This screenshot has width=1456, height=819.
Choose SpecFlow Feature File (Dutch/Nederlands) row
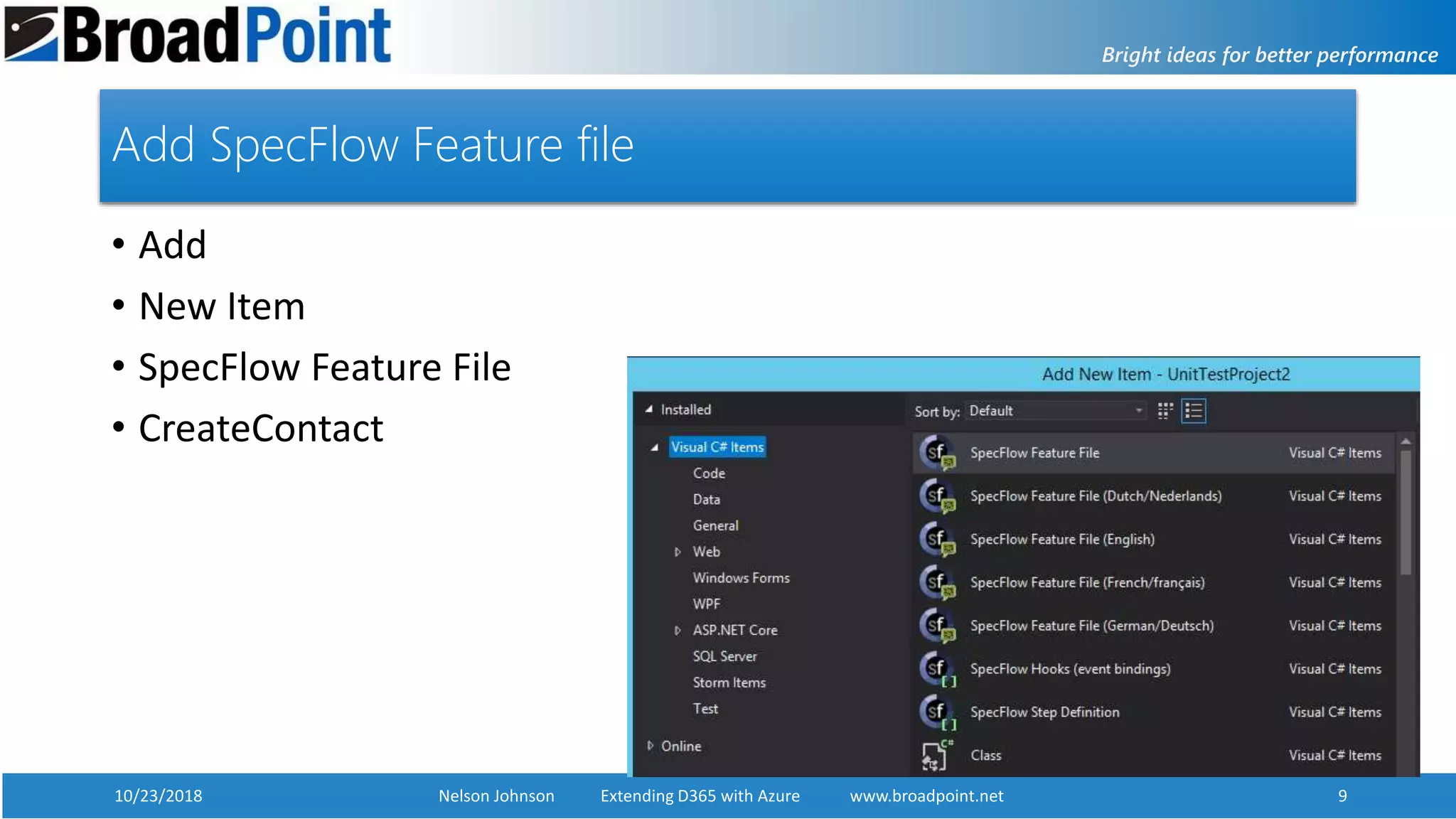[x=1154, y=496]
